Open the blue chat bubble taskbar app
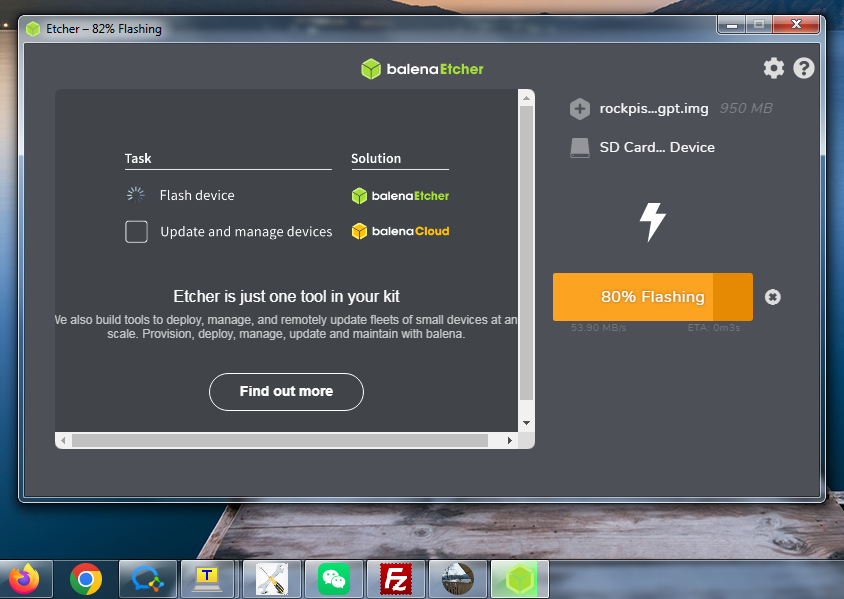 (148, 579)
